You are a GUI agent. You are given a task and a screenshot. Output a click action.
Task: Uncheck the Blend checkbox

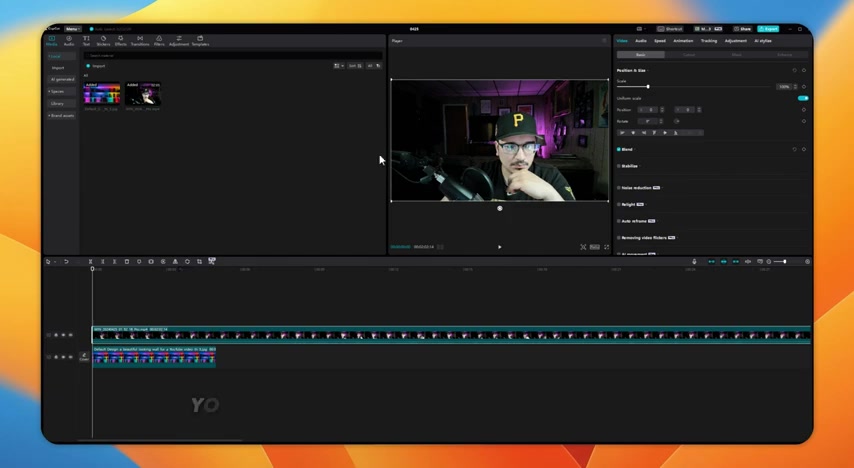point(619,149)
